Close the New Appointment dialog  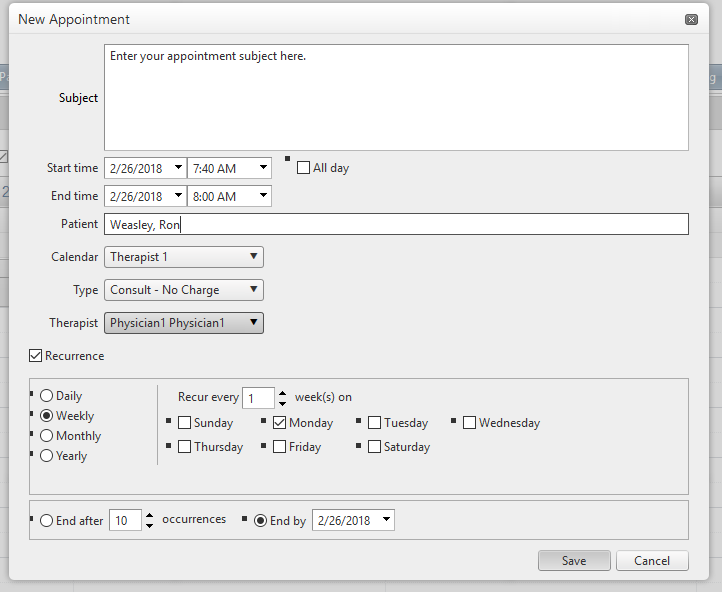[691, 19]
